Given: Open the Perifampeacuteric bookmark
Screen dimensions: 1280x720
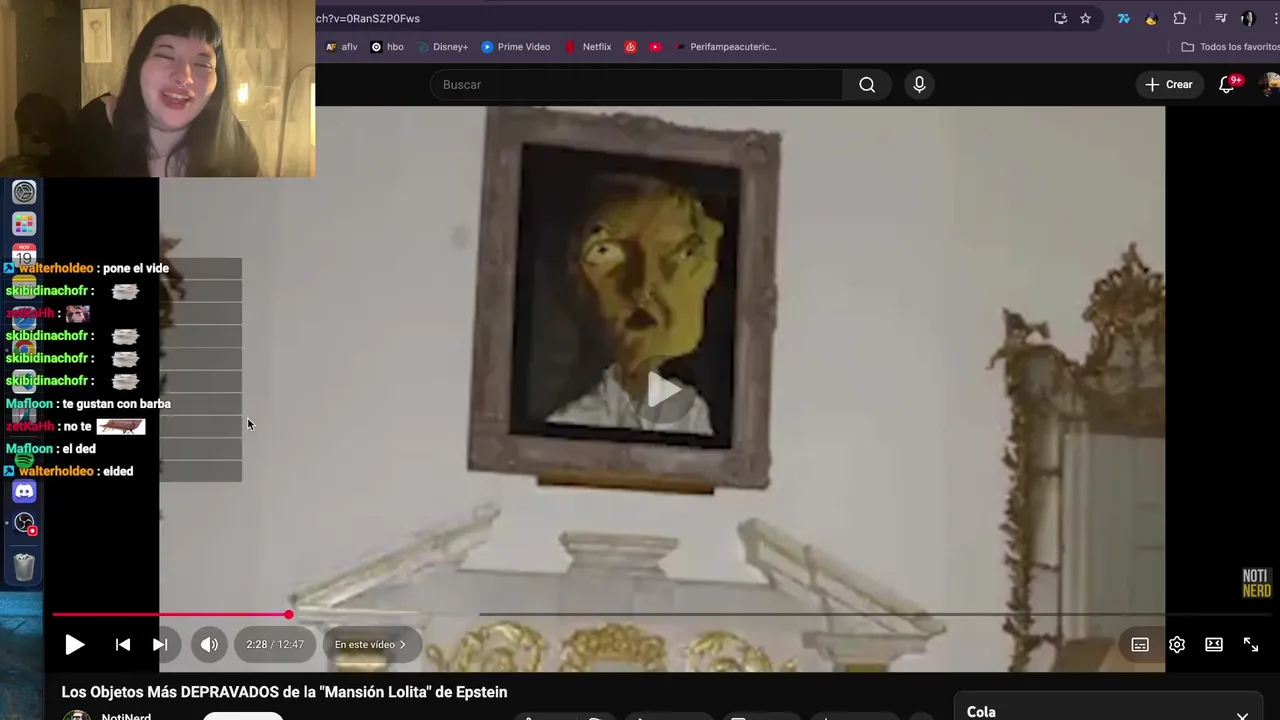Looking at the screenshot, I should point(725,47).
